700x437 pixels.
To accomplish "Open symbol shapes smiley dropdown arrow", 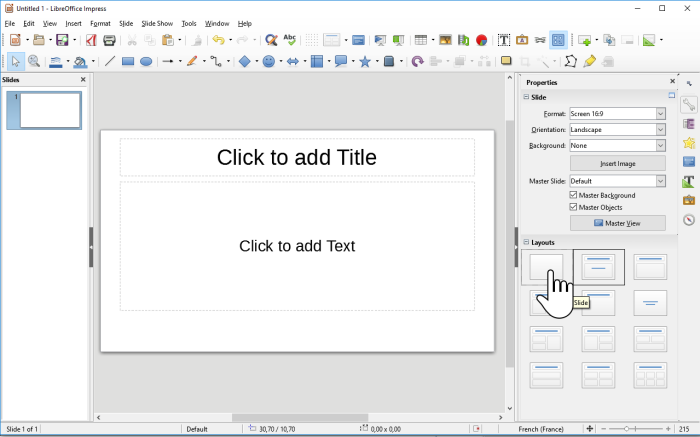I will pyautogui.click(x=281, y=62).
